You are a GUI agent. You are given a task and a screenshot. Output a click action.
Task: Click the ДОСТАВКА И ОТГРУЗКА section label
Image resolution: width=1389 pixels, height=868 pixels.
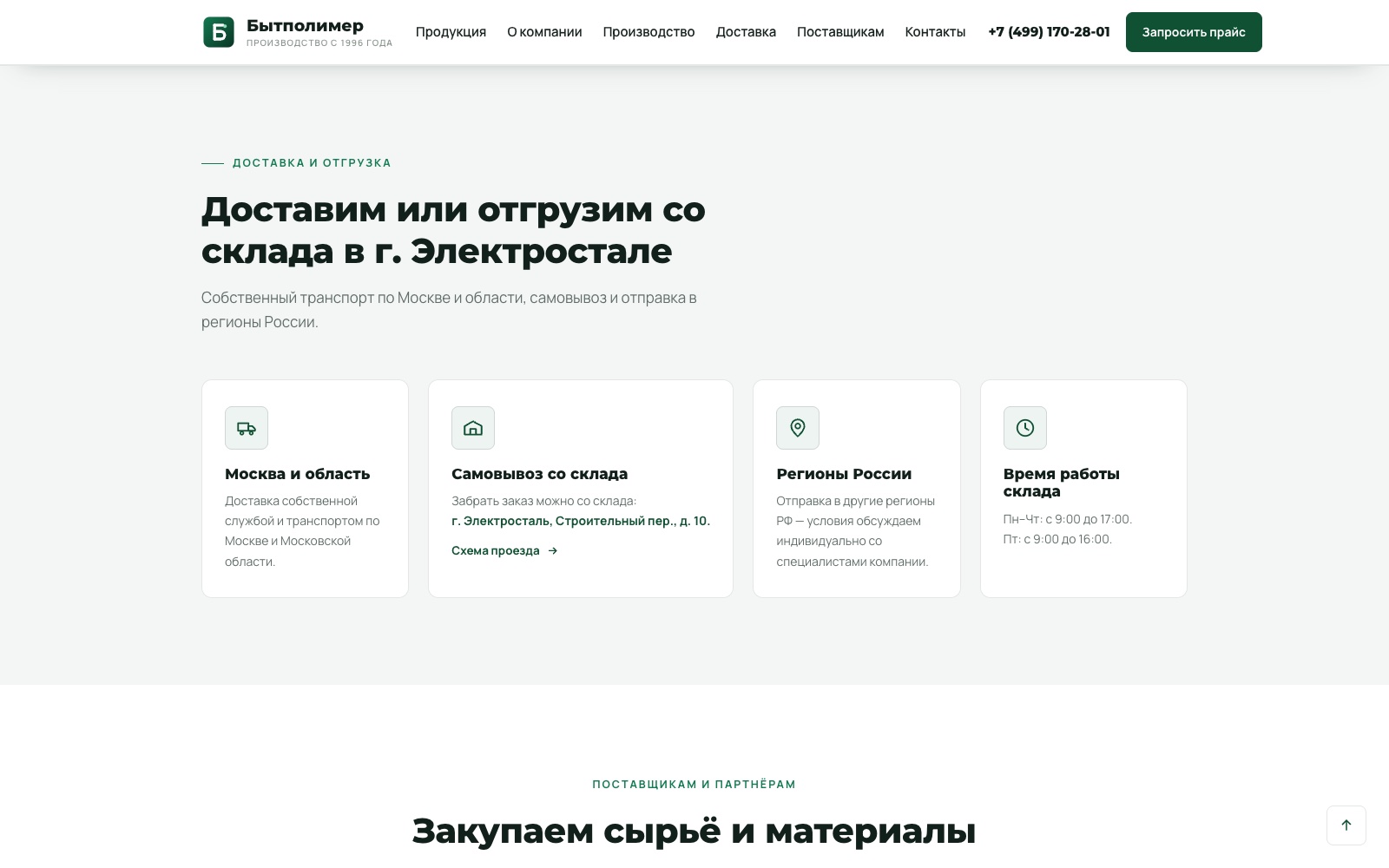[x=312, y=163]
